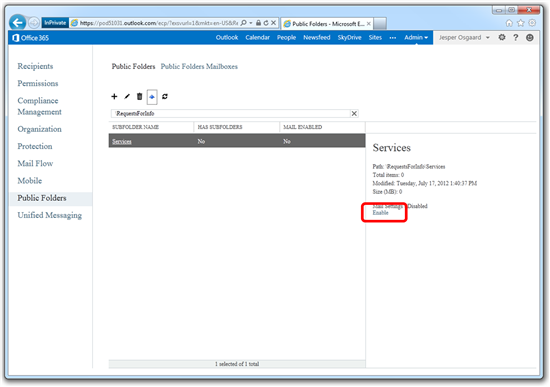
Task: Stop loading with the address bar X icon
Action: 274,23
